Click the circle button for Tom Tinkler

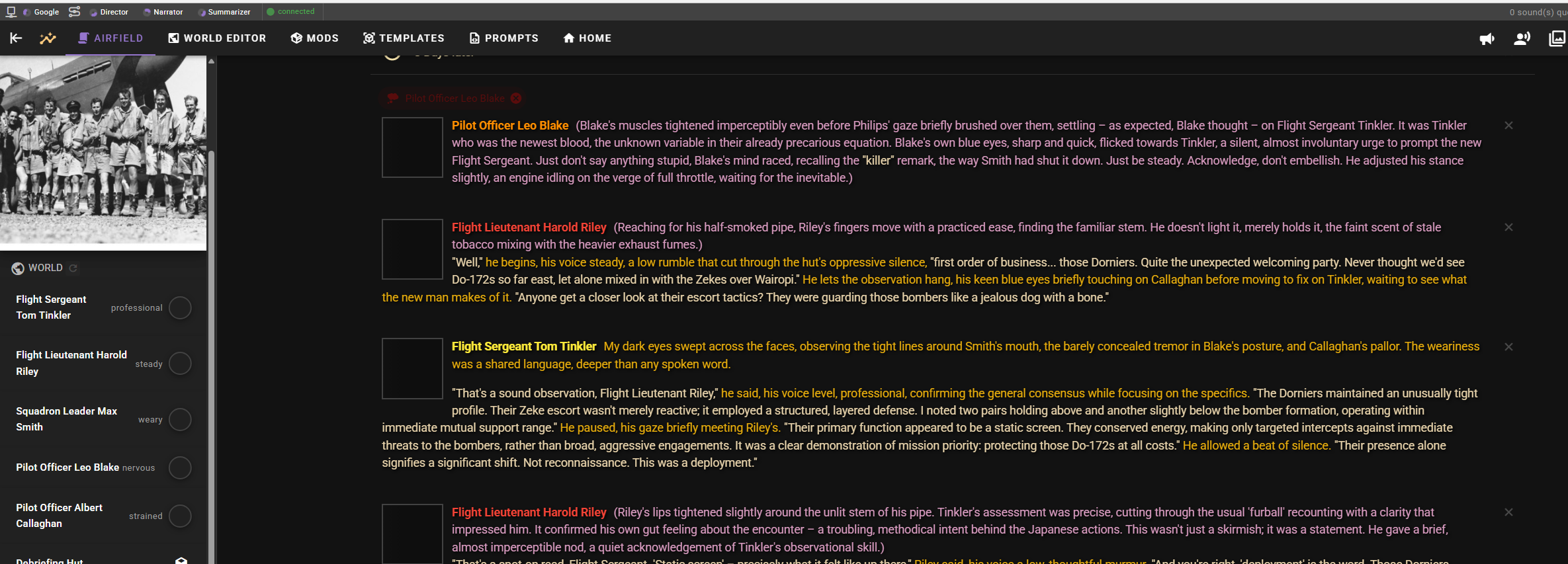pyautogui.click(x=180, y=307)
